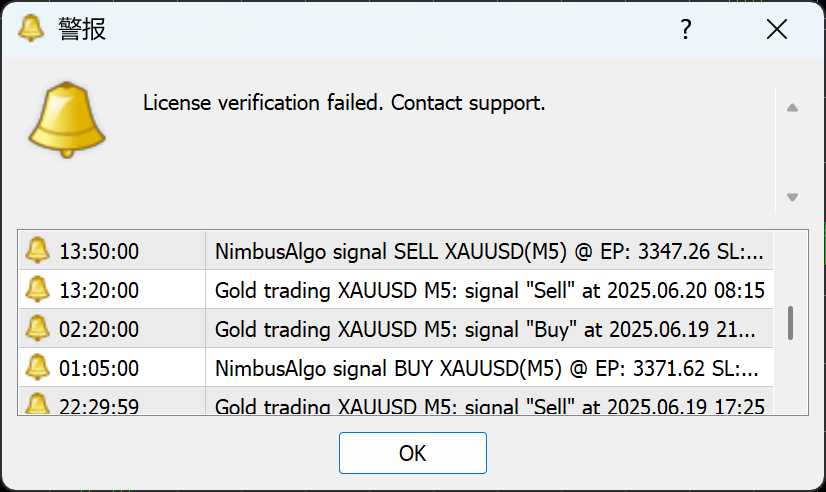The image size is (826, 492).
Task: Click the large yellow alert bell icon
Action: click(66, 120)
